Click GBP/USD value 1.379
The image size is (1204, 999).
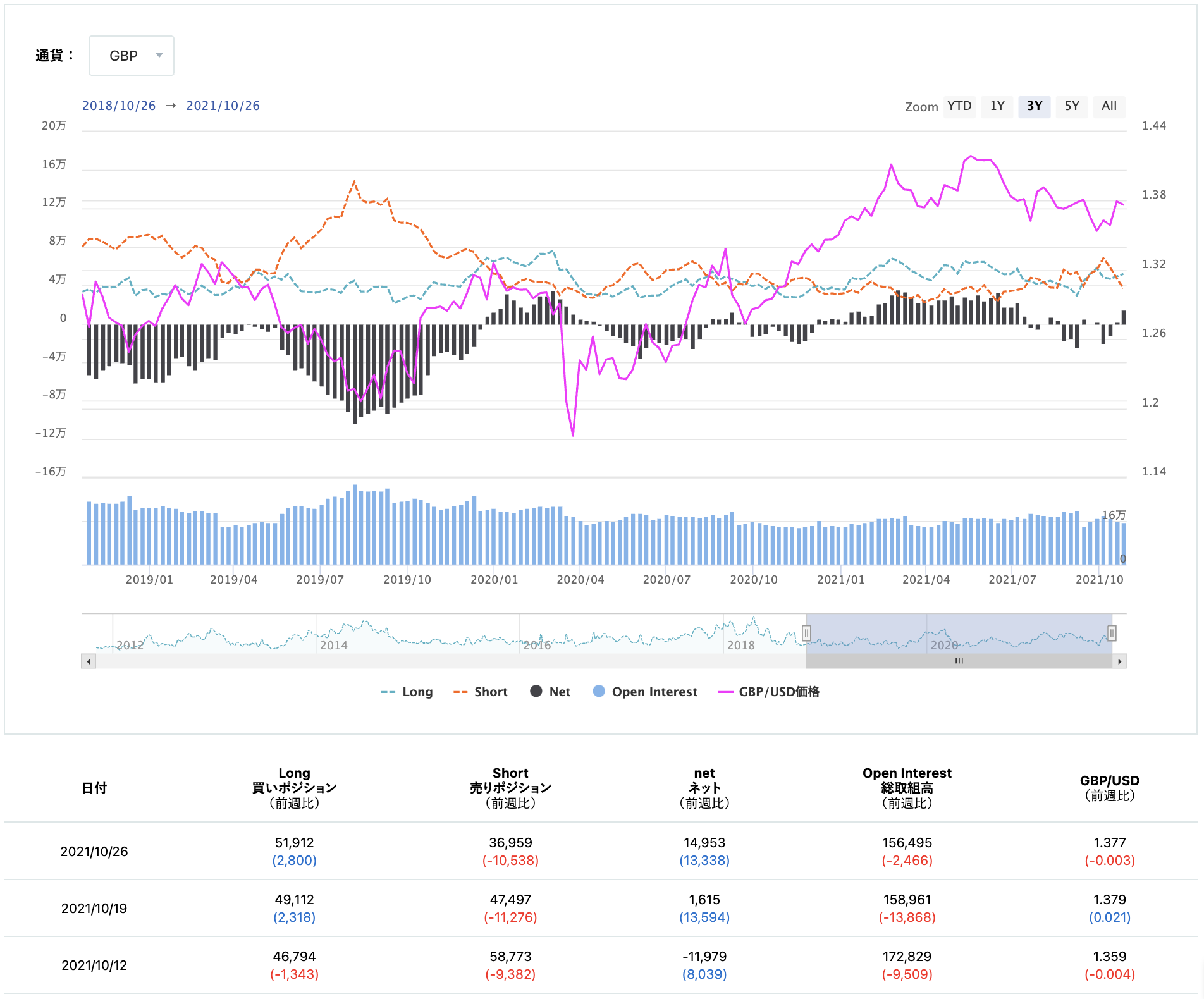tap(1110, 900)
